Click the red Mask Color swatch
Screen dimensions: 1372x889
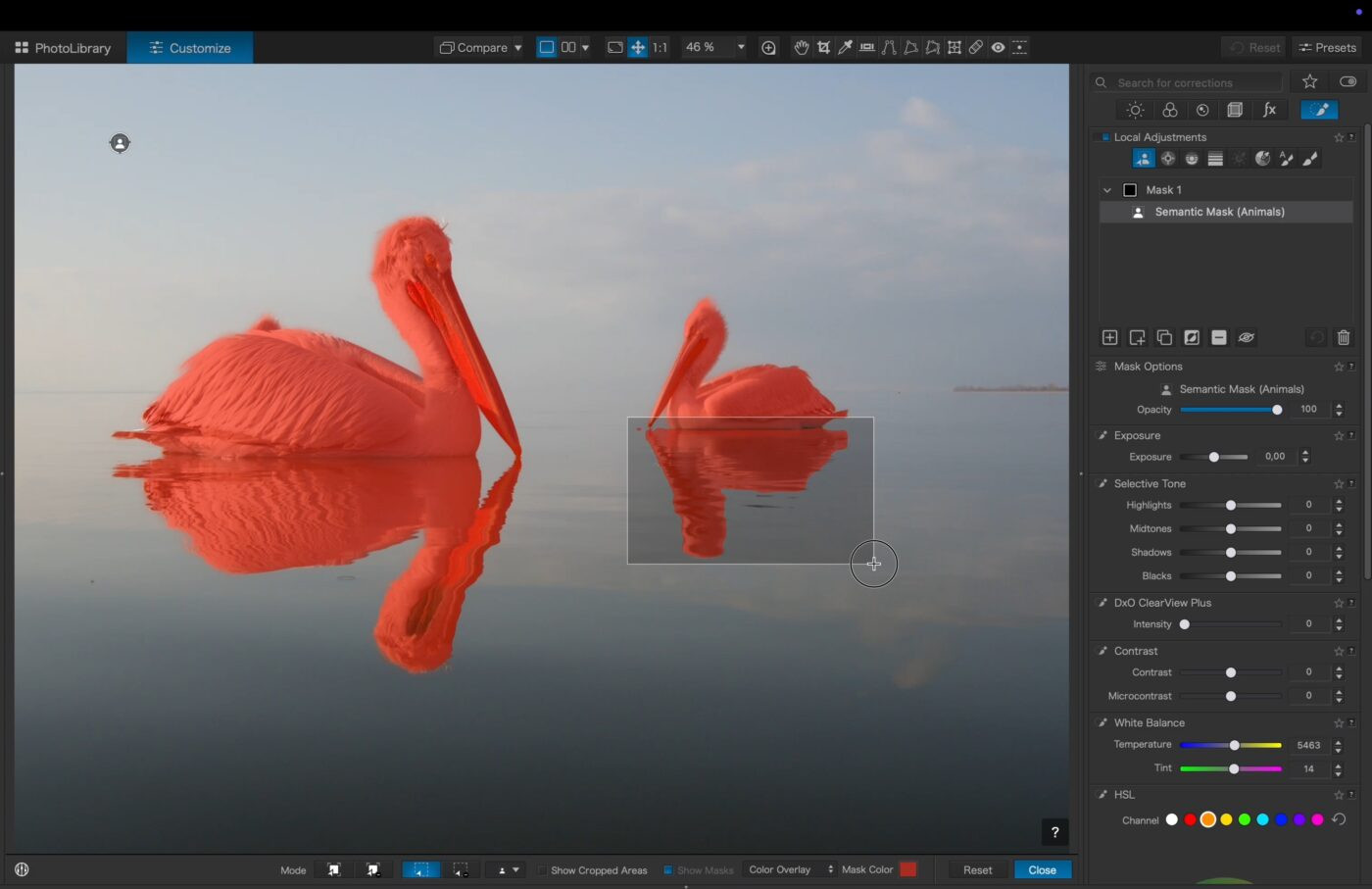click(x=908, y=869)
